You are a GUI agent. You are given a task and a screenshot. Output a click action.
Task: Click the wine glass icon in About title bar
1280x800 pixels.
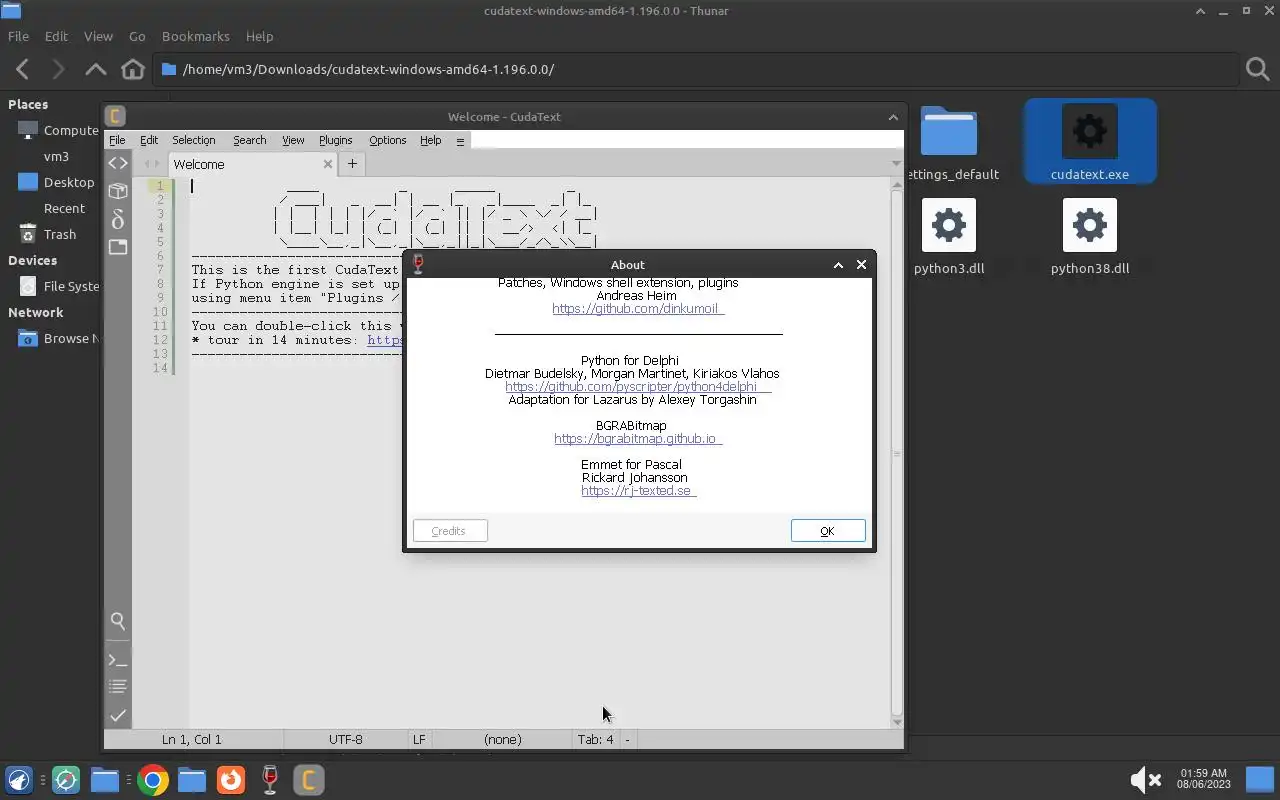[x=418, y=264]
